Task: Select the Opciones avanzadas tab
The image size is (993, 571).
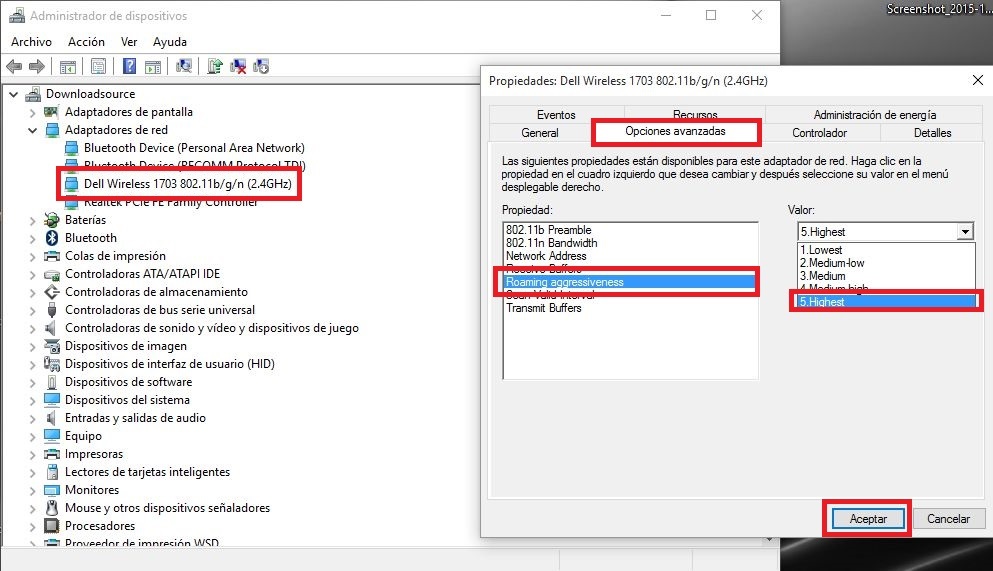Action: click(675, 131)
